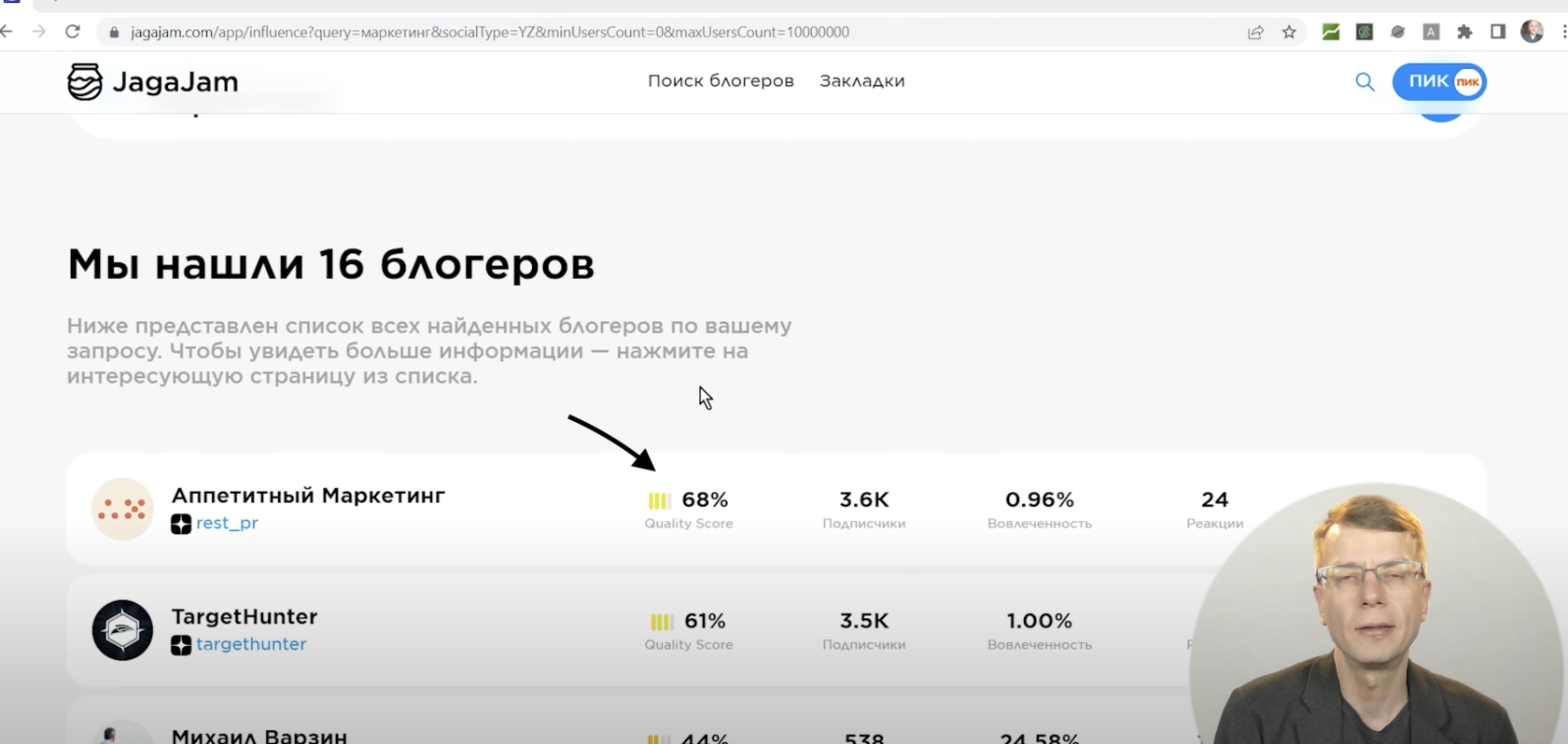Click the social network icon beside rest_pr

coord(181,525)
